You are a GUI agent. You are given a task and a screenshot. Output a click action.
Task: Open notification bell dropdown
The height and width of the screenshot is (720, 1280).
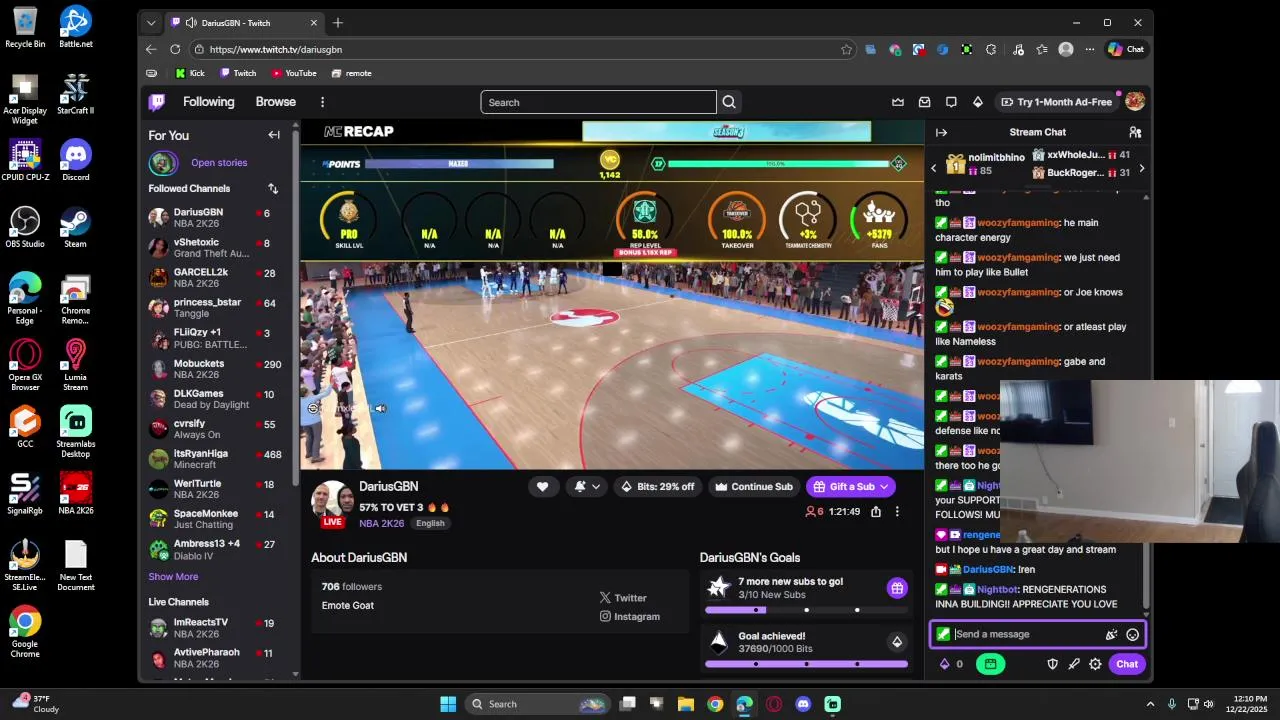coord(587,487)
